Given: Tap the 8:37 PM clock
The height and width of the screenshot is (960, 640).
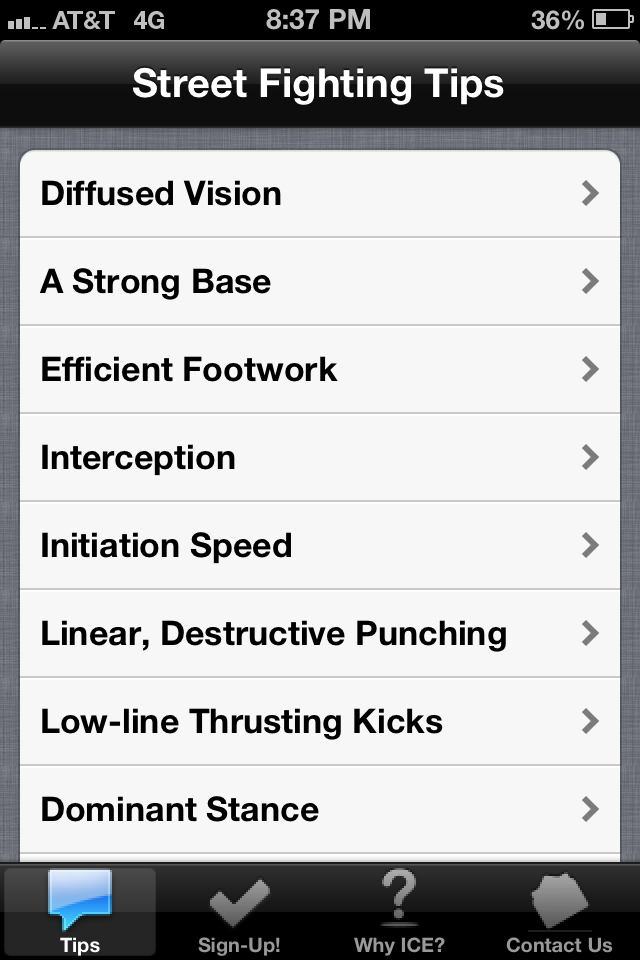Looking at the screenshot, I should 318,19.
